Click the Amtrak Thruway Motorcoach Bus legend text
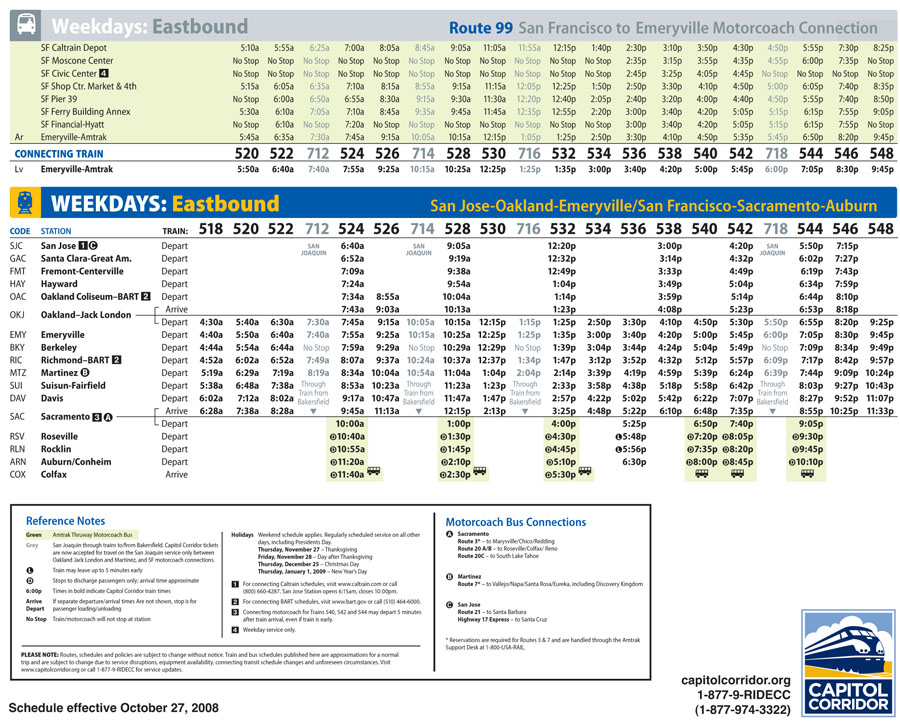The width and height of the screenshot is (900, 721). (x=92, y=535)
